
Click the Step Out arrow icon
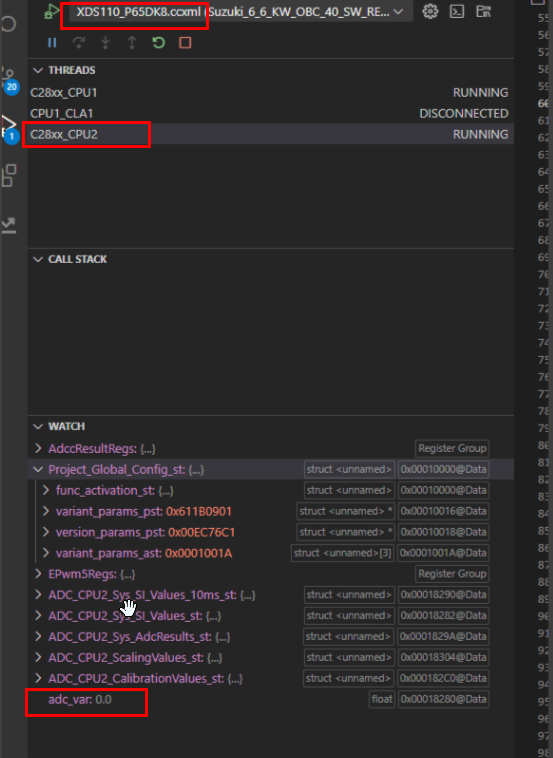coord(132,43)
